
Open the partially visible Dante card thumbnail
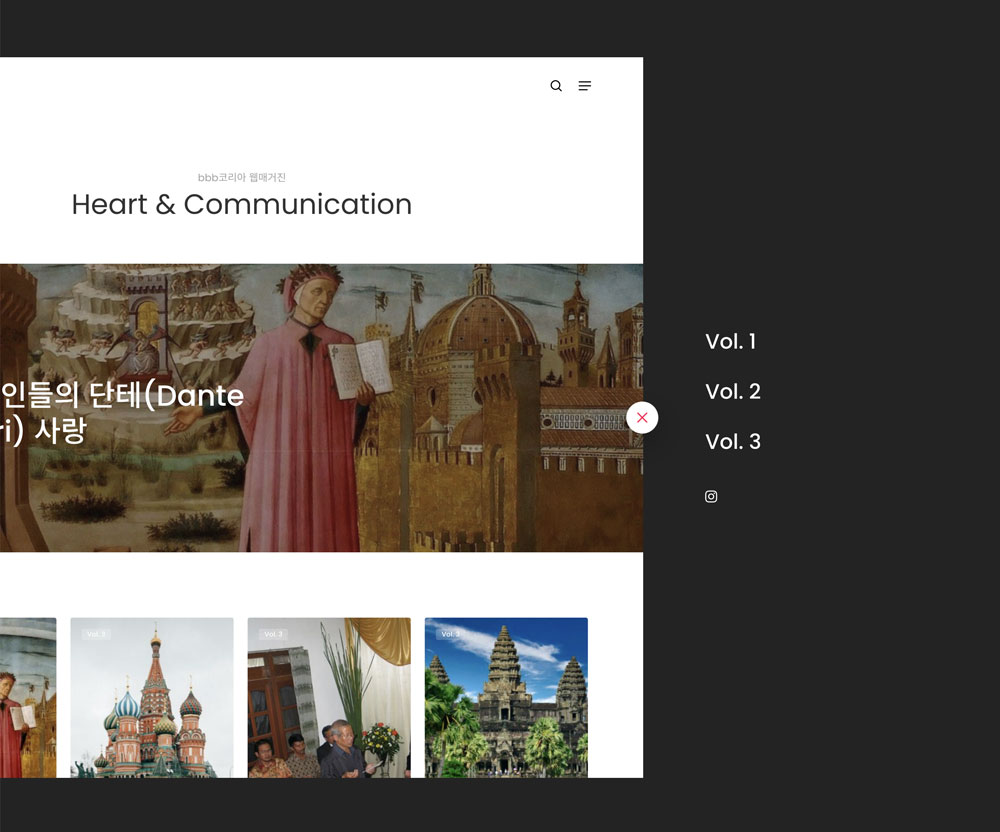[28, 697]
